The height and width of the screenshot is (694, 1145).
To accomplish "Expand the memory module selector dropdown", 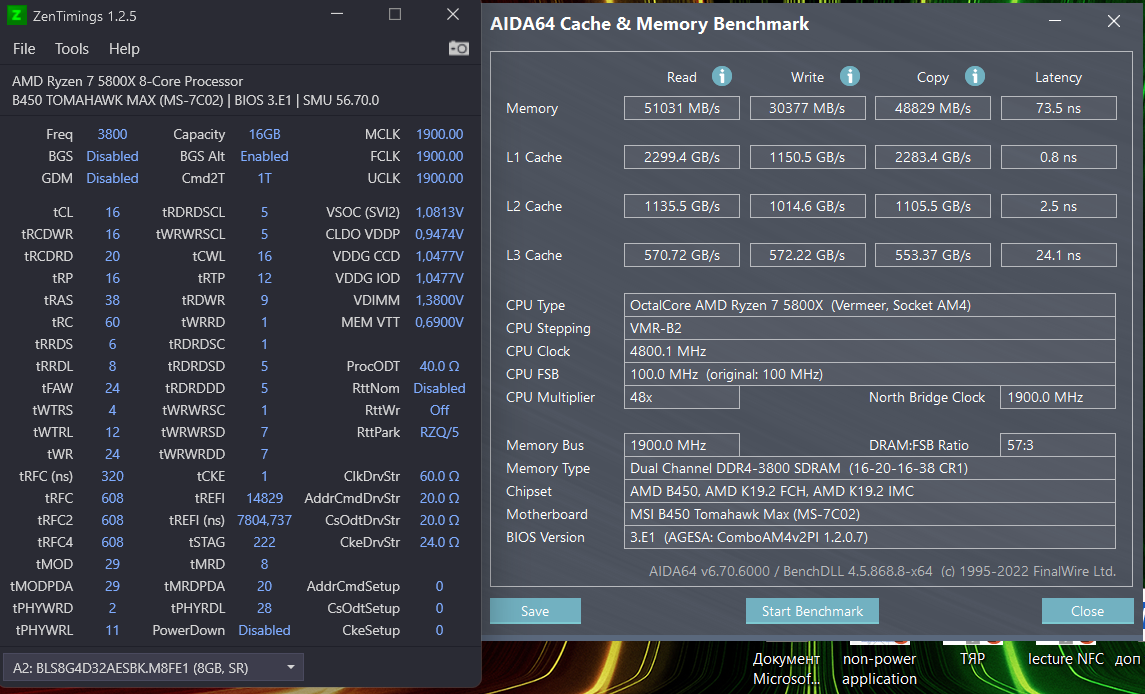I will 153,667.
